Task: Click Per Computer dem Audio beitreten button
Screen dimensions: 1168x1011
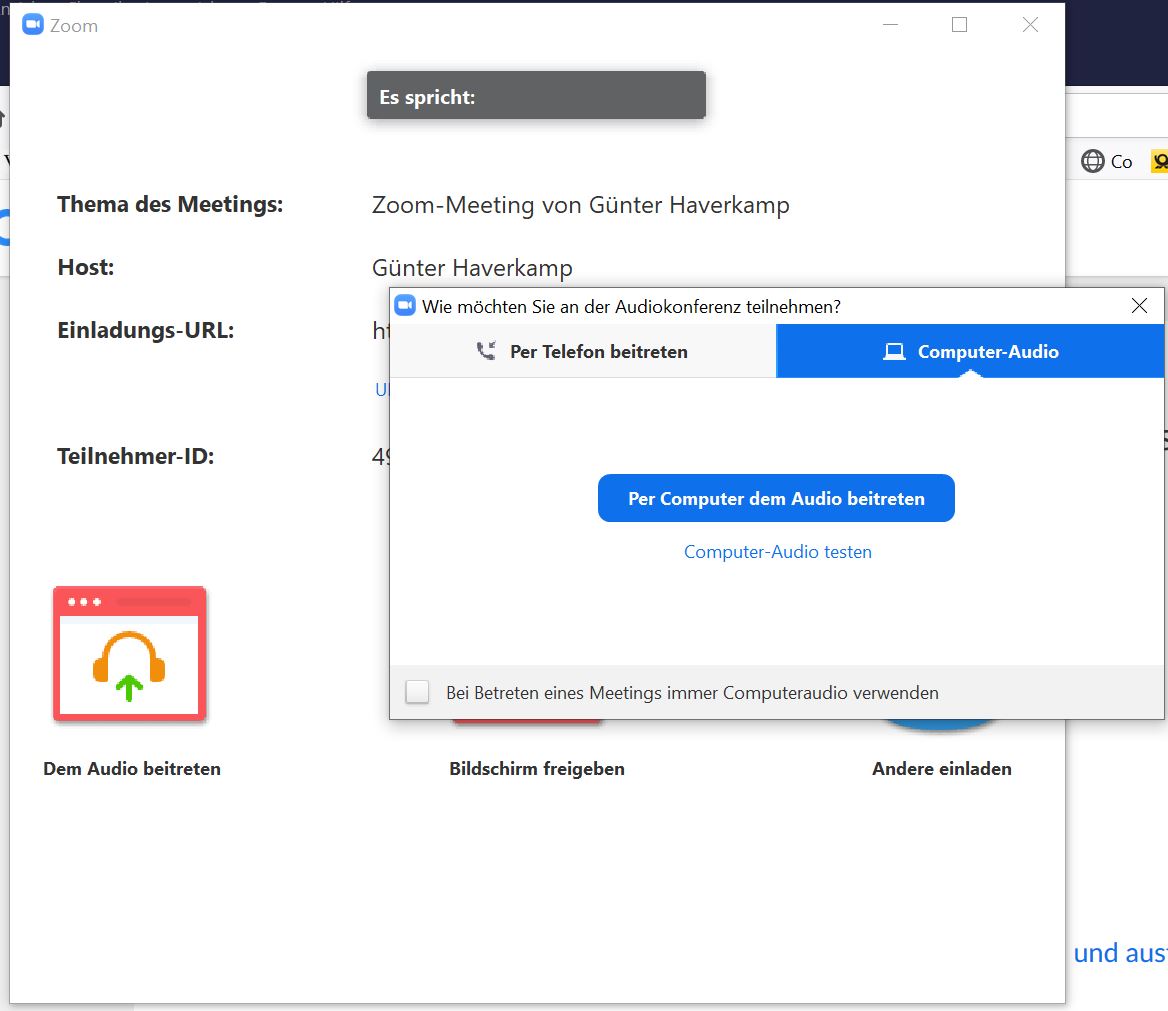Action: (x=776, y=498)
